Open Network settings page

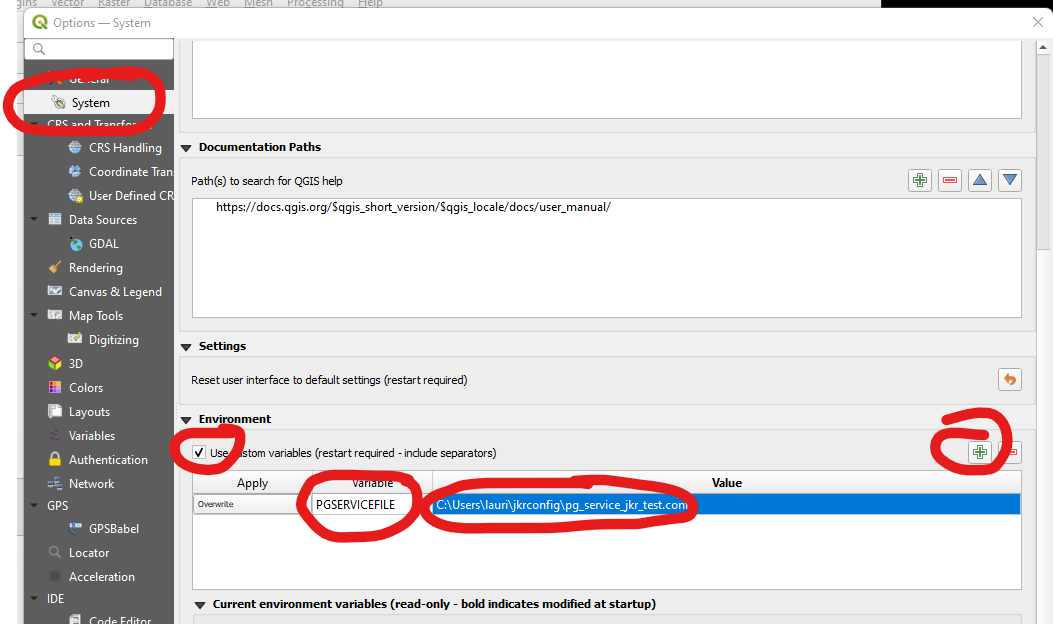pyautogui.click(x=91, y=484)
